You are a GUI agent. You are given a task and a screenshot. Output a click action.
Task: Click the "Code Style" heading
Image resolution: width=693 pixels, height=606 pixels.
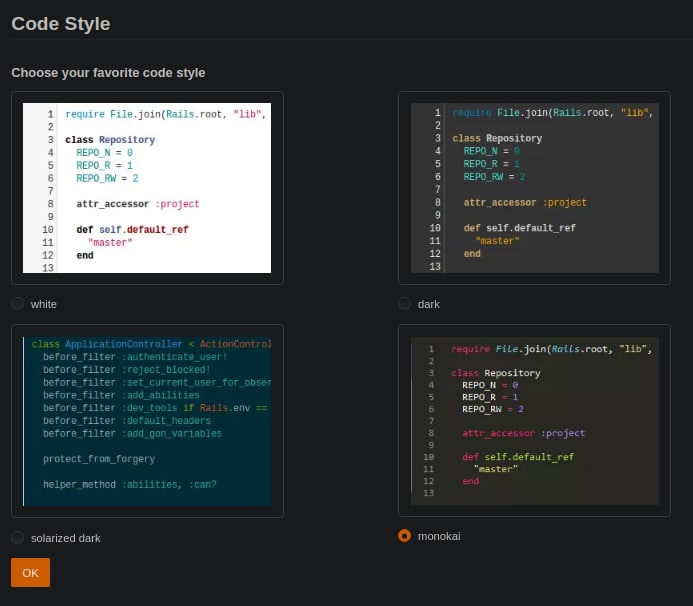[61, 24]
